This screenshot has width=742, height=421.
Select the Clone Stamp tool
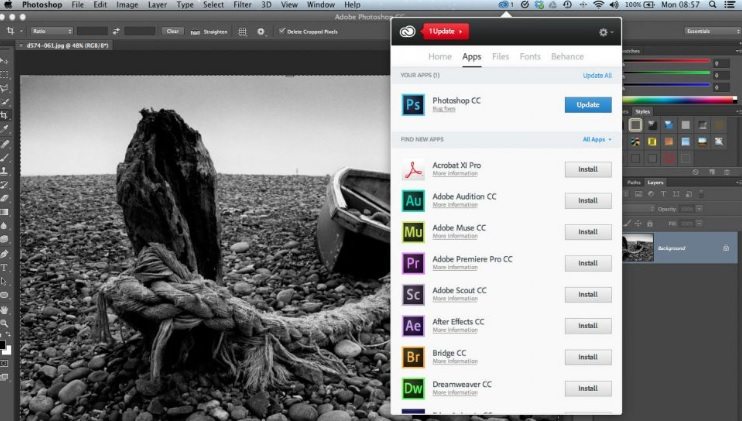coord(4,171)
